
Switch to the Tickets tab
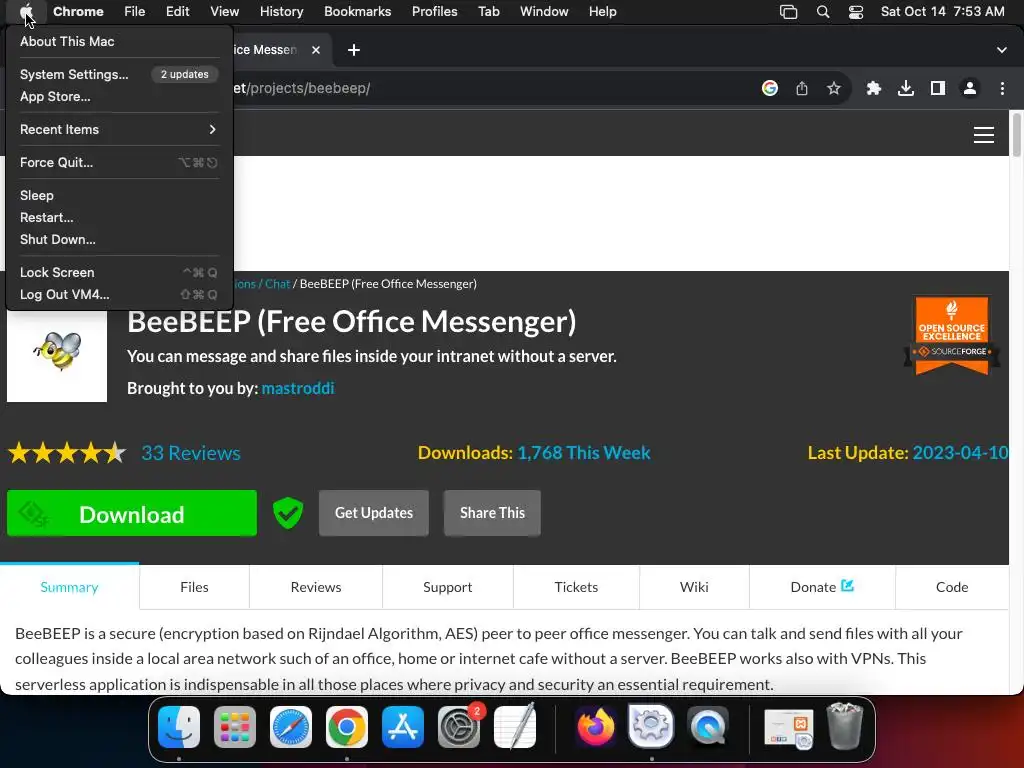pyautogui.click(x=576, y=587)
